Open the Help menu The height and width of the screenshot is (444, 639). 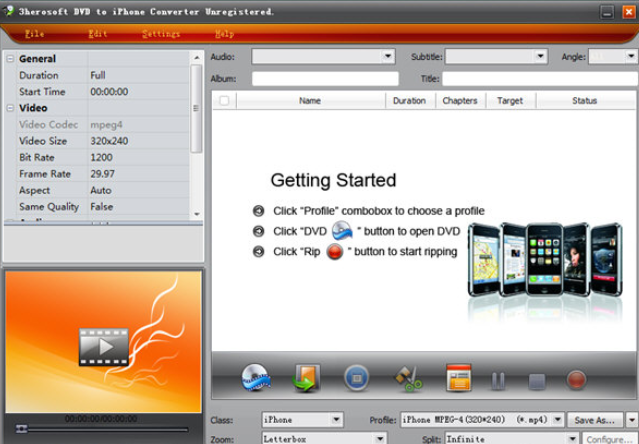pos(225,34)
